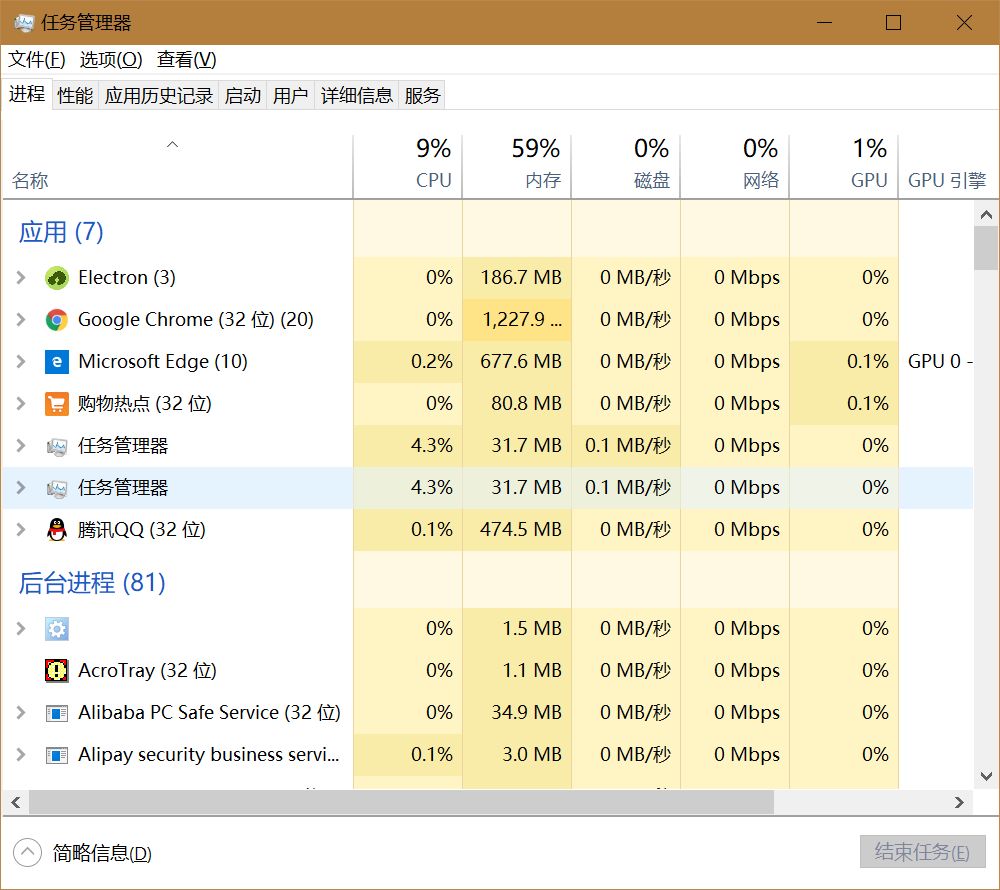The width and height of the screenshot is (1000, 890).
Task: Click the Microsoft Edge icon
Action: 55,361
